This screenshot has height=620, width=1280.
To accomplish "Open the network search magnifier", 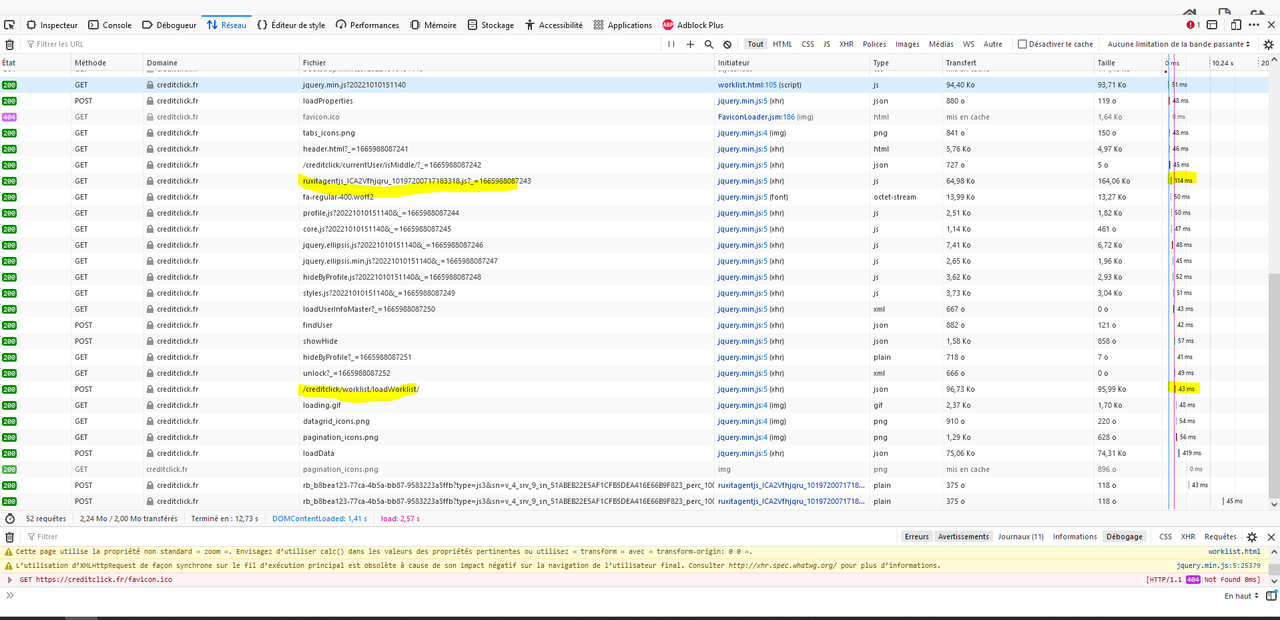I will pos(709,44).
